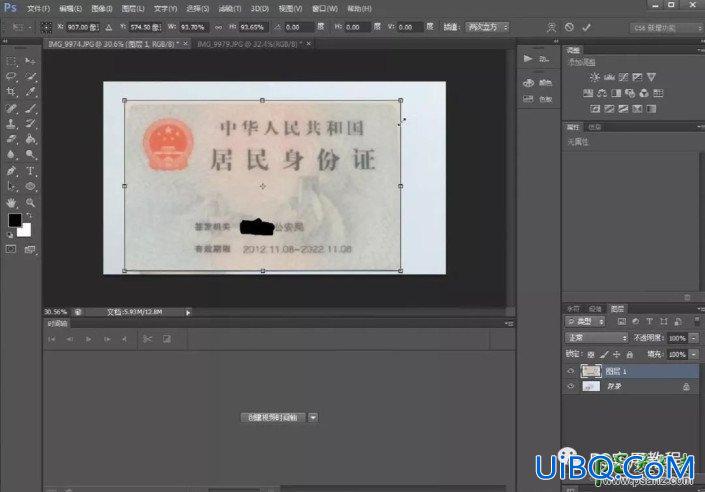Select the Hand tool
The width and height of the screenshot is (705, 492).
coord(11,202)
